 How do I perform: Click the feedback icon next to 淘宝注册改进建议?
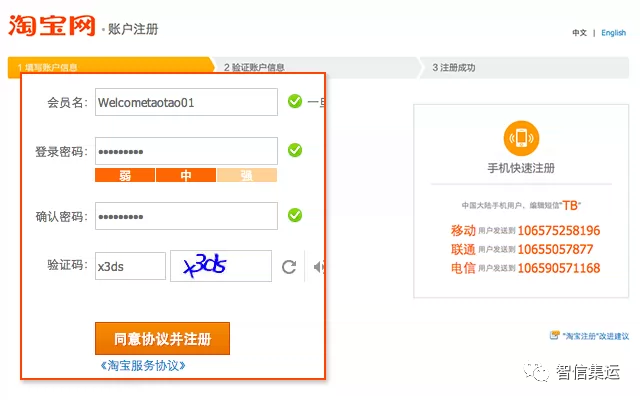tap(554, 336)
